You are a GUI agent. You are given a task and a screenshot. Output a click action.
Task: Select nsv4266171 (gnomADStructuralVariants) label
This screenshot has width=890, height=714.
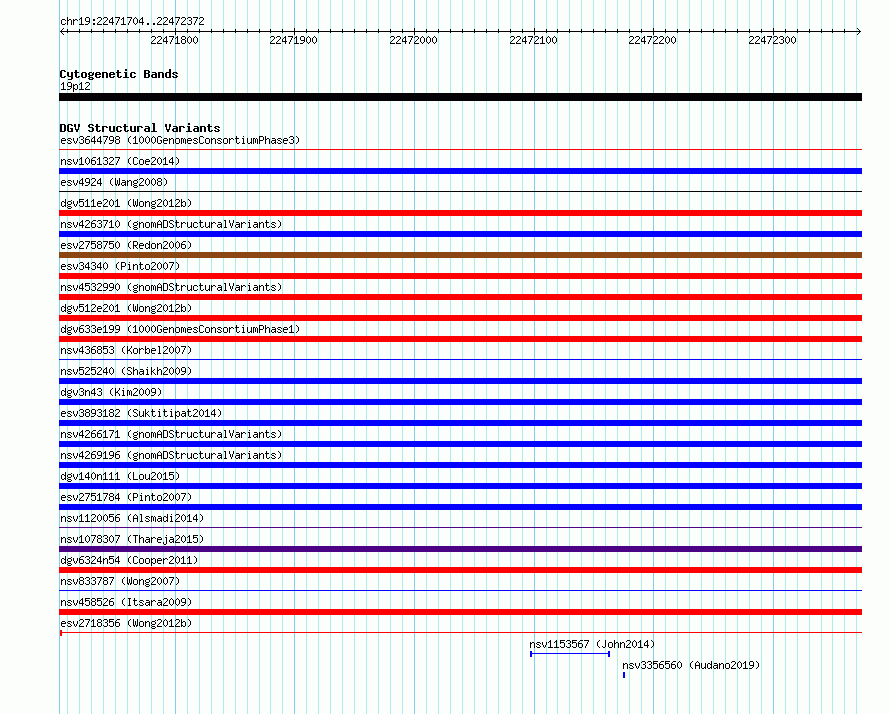click(171, 434)
